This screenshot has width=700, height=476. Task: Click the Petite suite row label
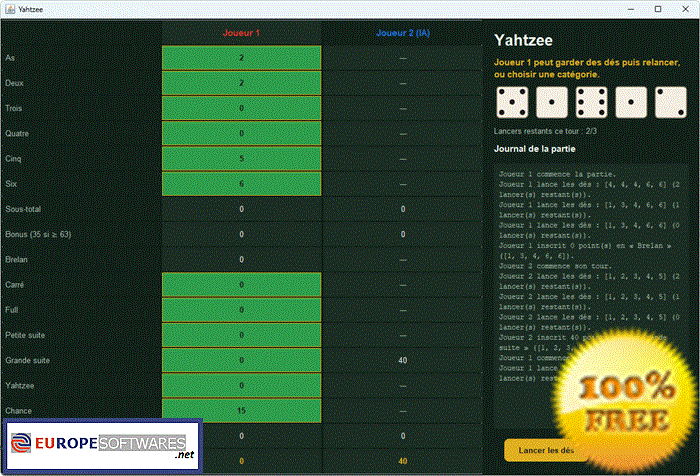(25, 335)
